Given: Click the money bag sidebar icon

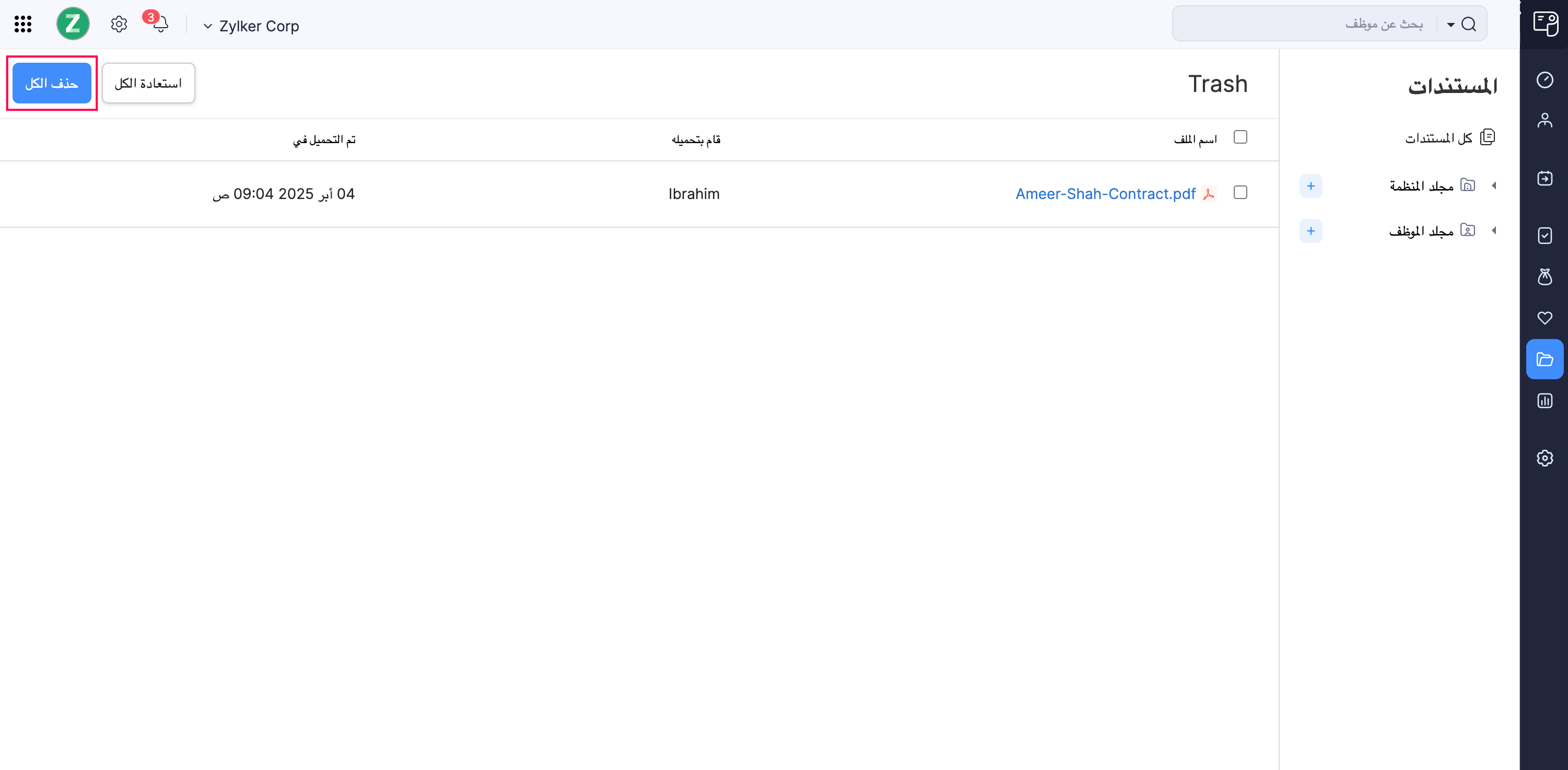Looking at the screenshot, I should click(1544, 277).
